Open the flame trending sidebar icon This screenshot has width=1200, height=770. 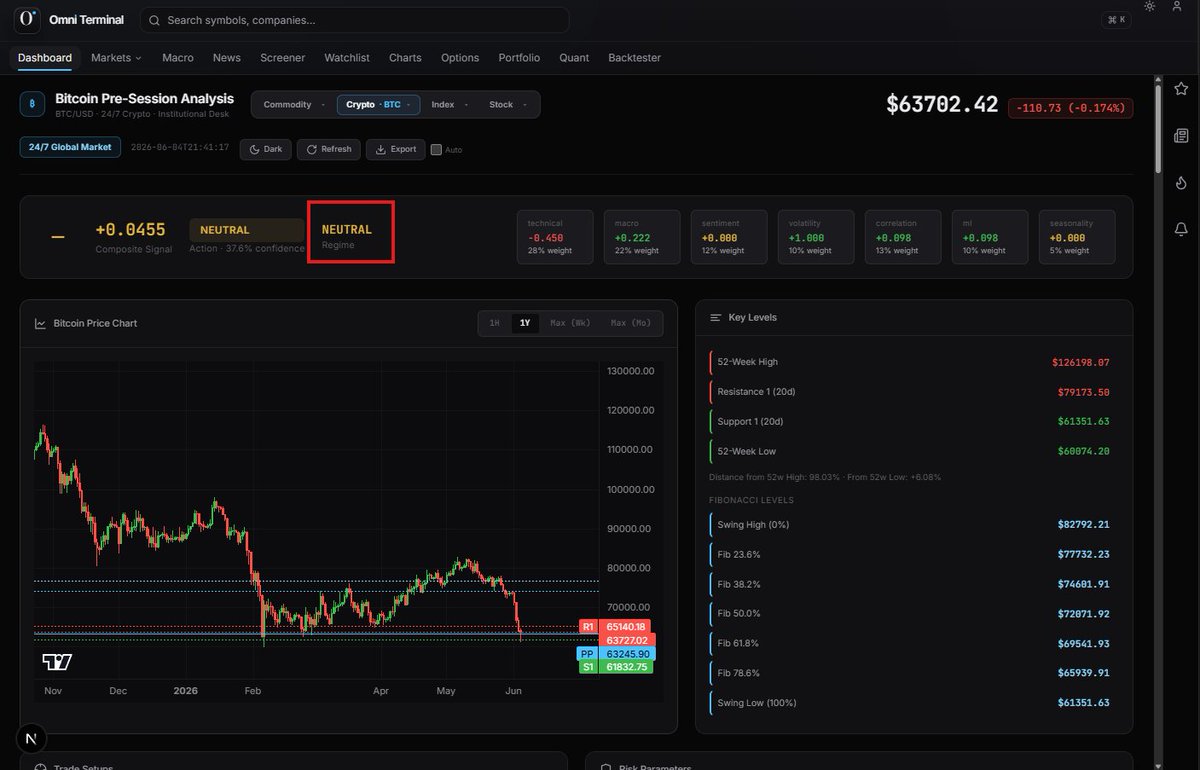click(x=1181, y=183)
